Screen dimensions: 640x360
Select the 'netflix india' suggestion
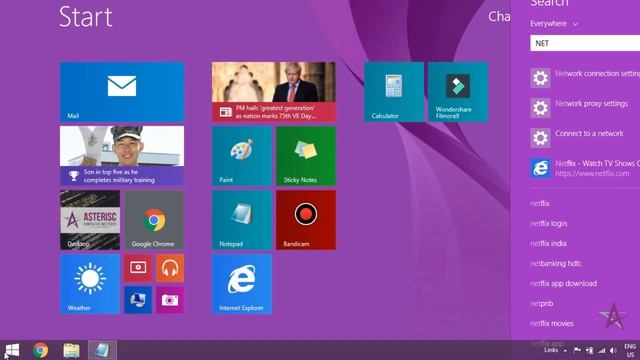[x=548, y=243]
